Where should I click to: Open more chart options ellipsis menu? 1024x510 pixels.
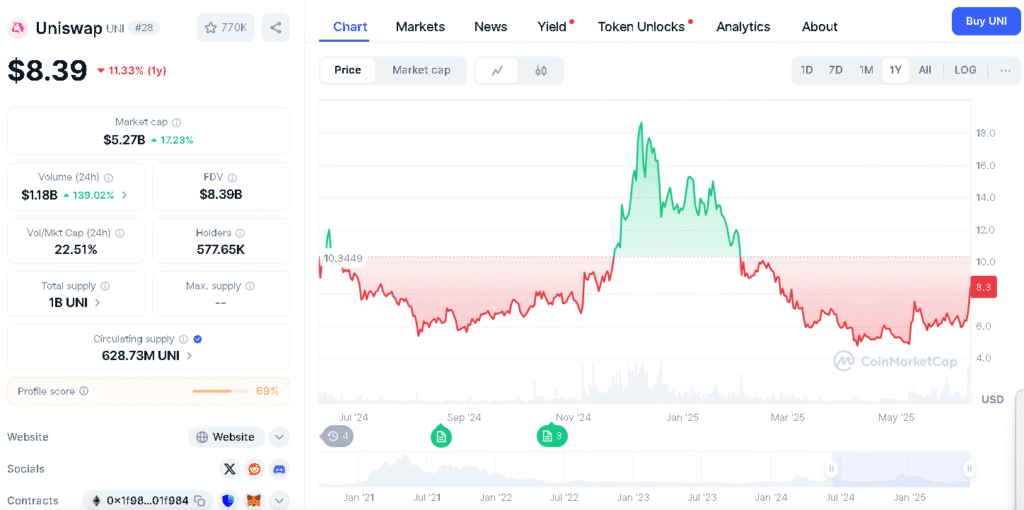point(1004,70)
